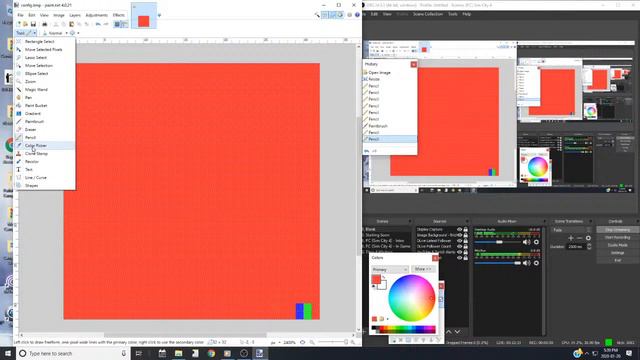Pick the Move Selection tool
This screenshot has height=360, width=640.
tap(44, 65)
